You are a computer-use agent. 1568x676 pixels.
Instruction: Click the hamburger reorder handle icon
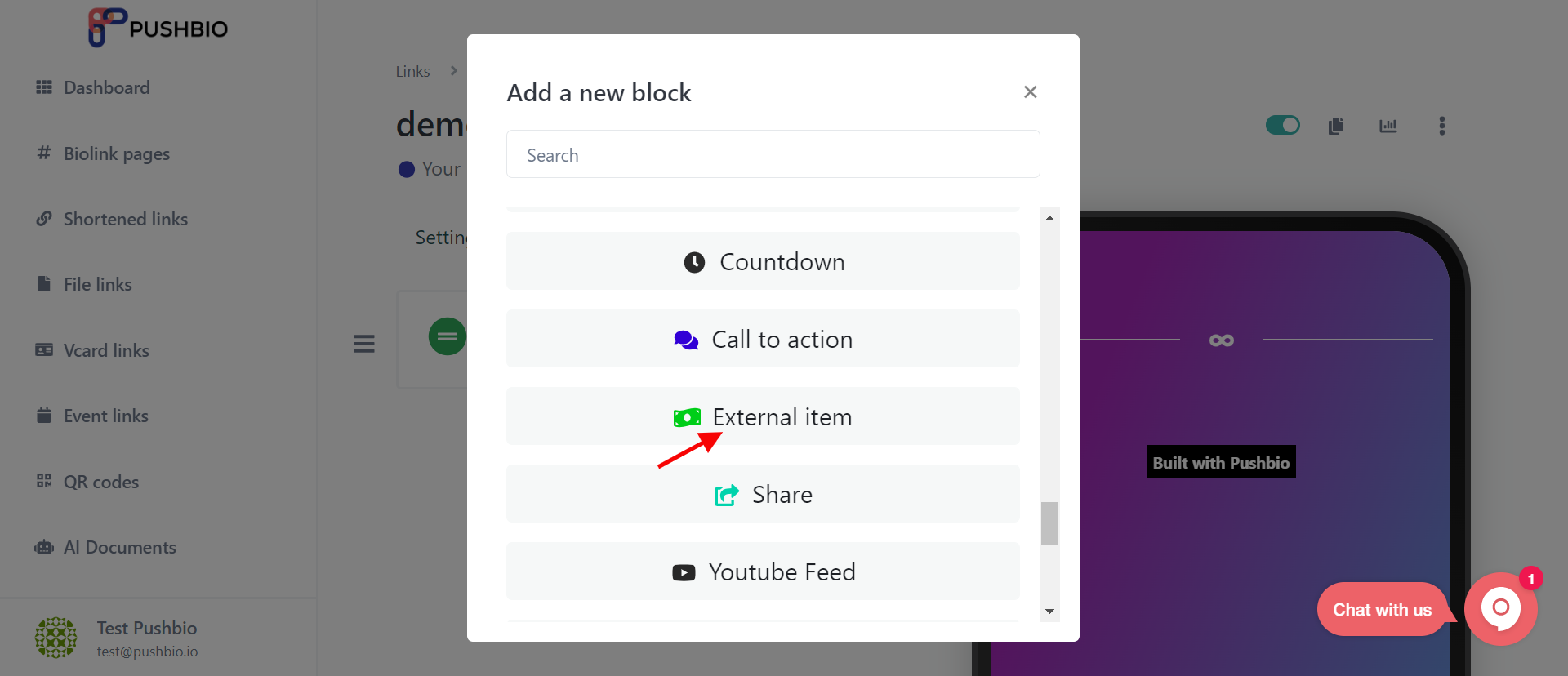pyautogui.click(x=364, y=344)
